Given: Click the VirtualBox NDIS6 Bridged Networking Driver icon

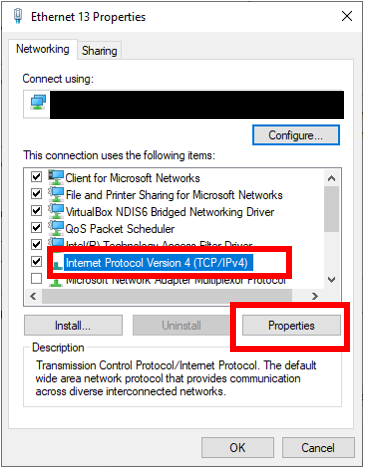Looking at the screenshot, I should [56, 211].
